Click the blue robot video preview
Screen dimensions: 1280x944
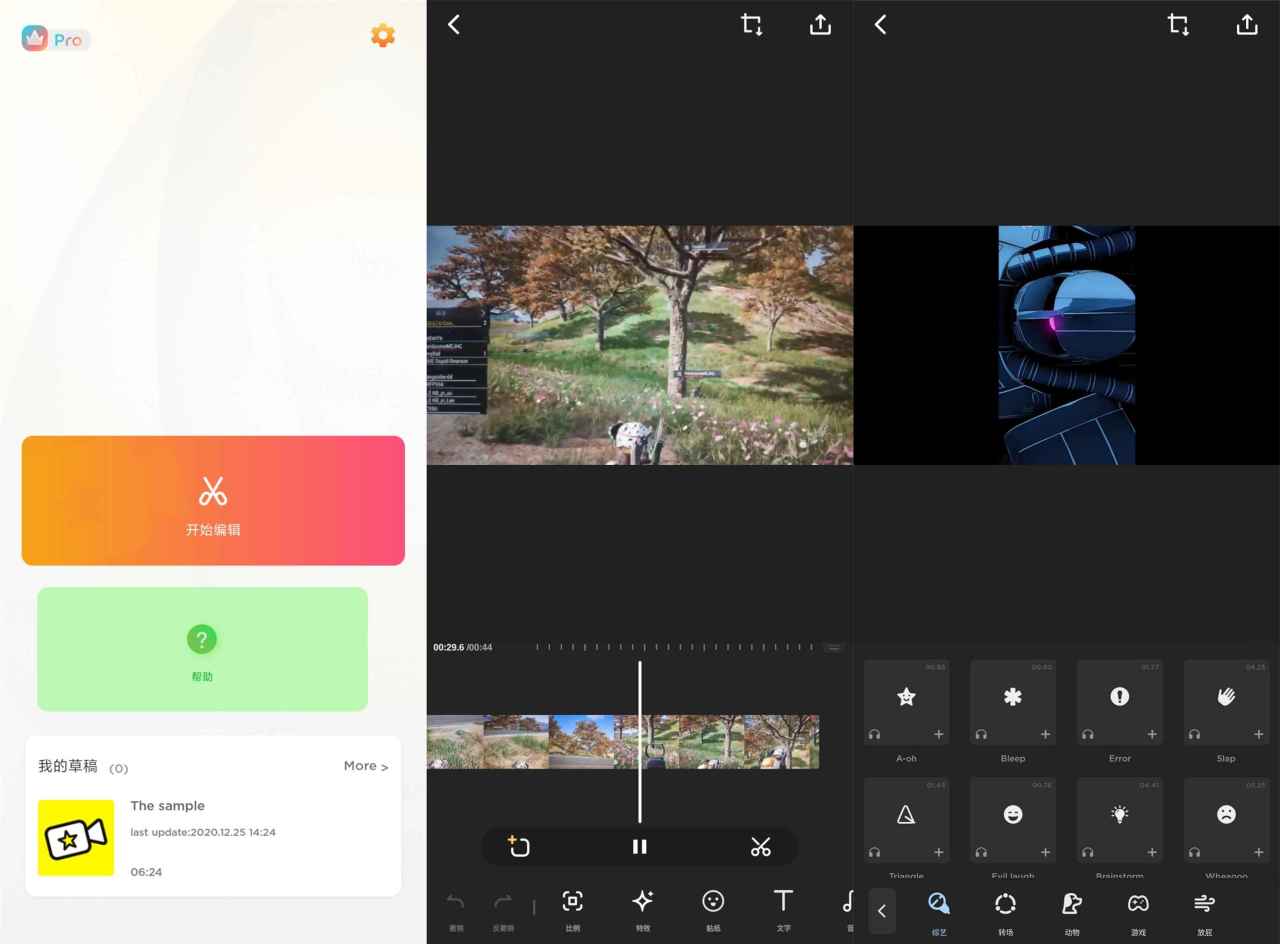[1067, 345]
